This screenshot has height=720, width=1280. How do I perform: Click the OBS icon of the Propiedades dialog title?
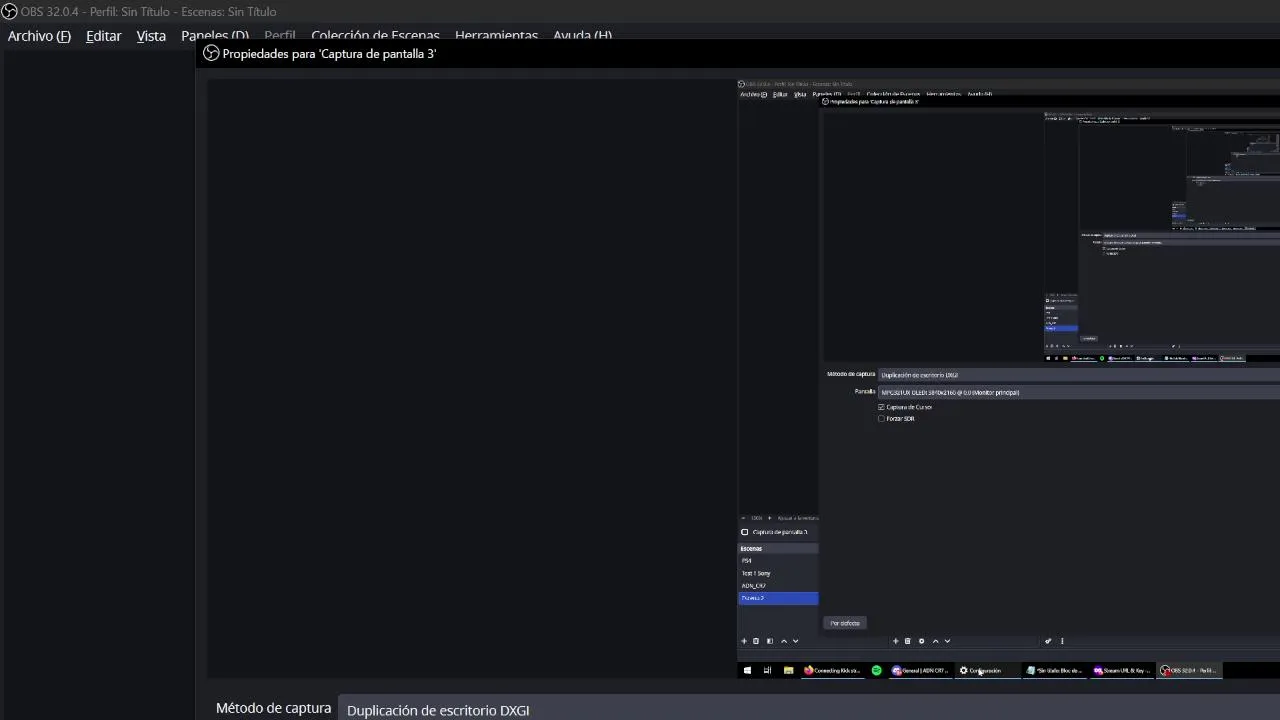pos(211,53)
